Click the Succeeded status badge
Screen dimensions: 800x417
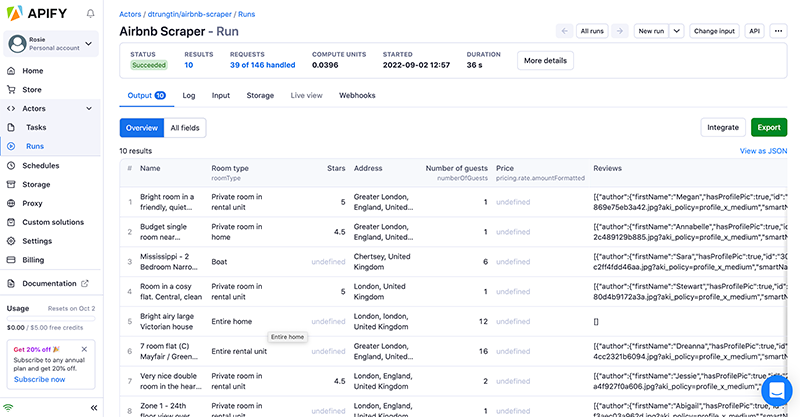pos(148,65)
